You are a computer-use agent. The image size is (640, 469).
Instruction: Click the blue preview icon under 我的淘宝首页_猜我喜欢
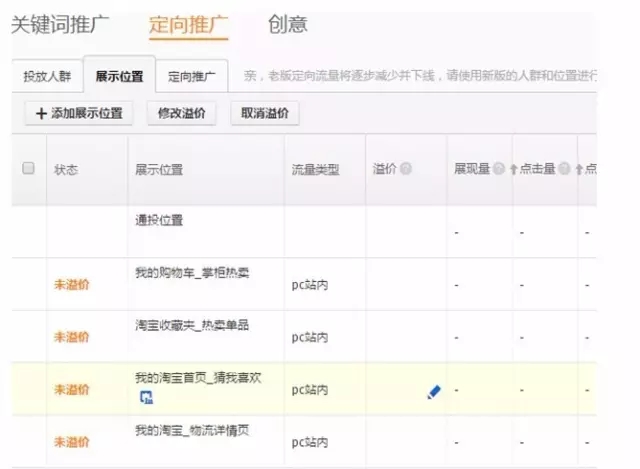point(146,397)
